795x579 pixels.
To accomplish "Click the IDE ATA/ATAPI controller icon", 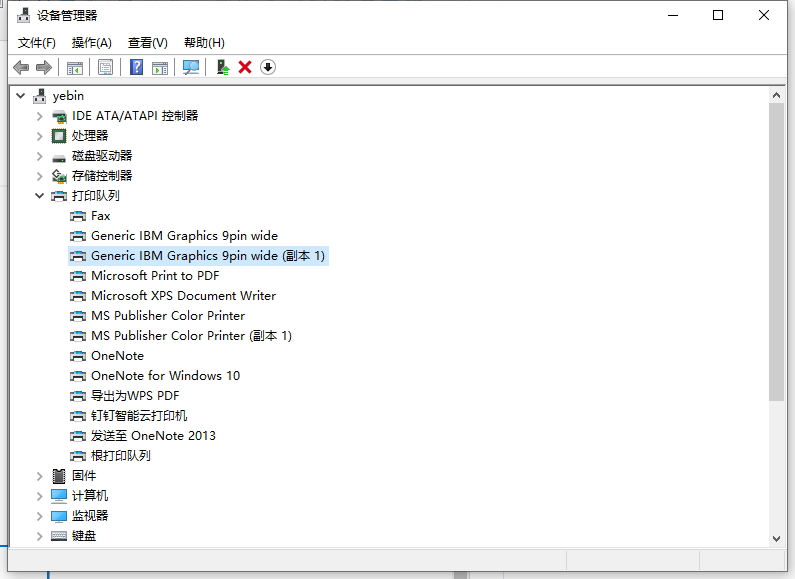I will (x=59, y=116).
